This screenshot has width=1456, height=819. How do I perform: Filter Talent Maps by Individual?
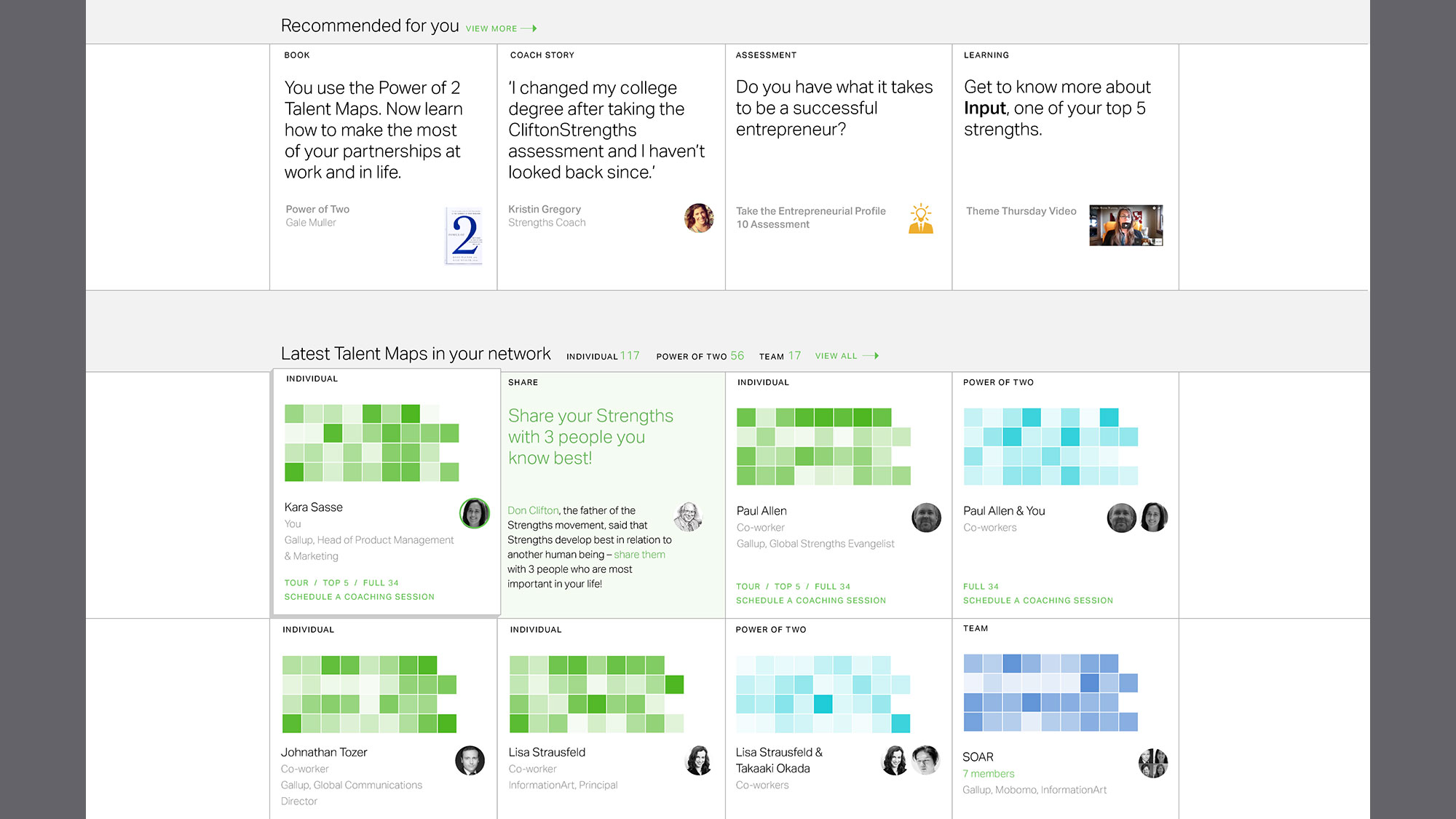[603, 356]
